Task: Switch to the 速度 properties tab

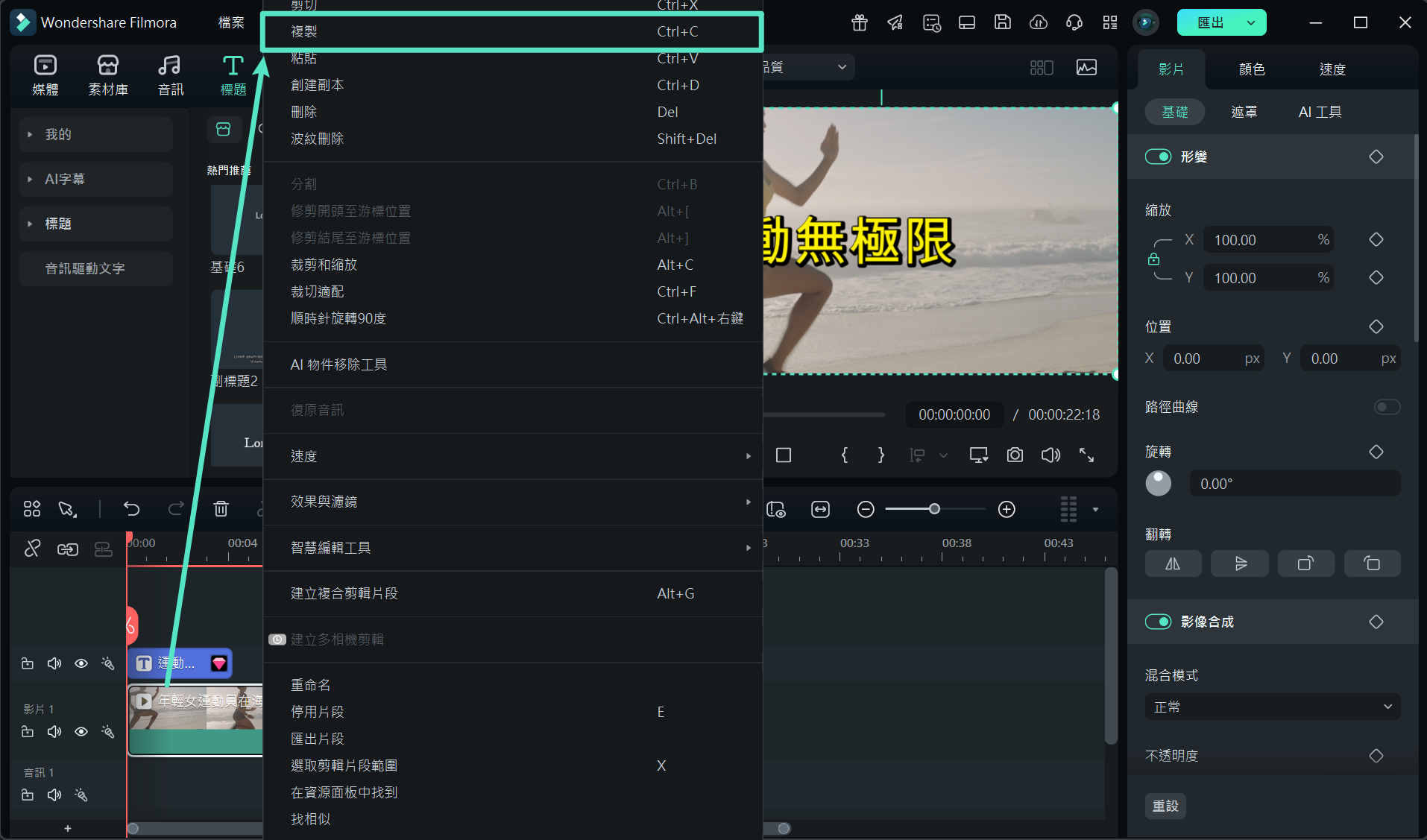Action: (1332, 69)
